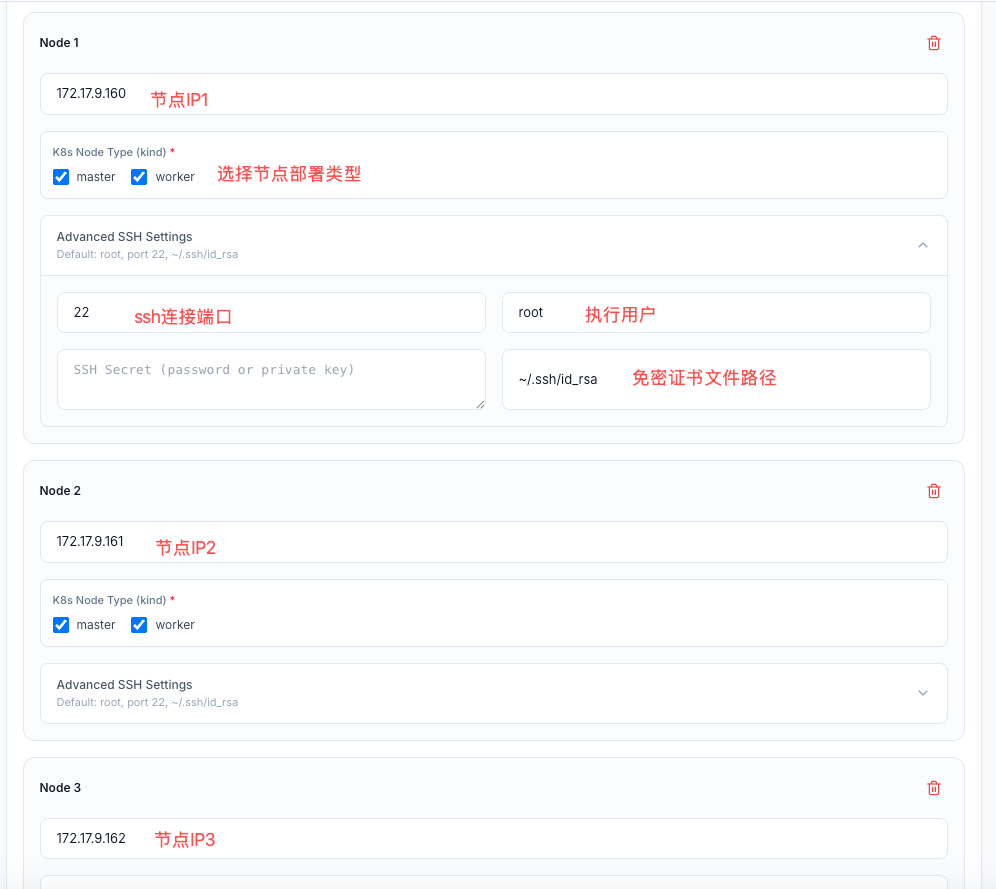Click Node 3 IP field 172.17.9.162
The height and width of the screenshot is (889, 996).
click(494, 839)
